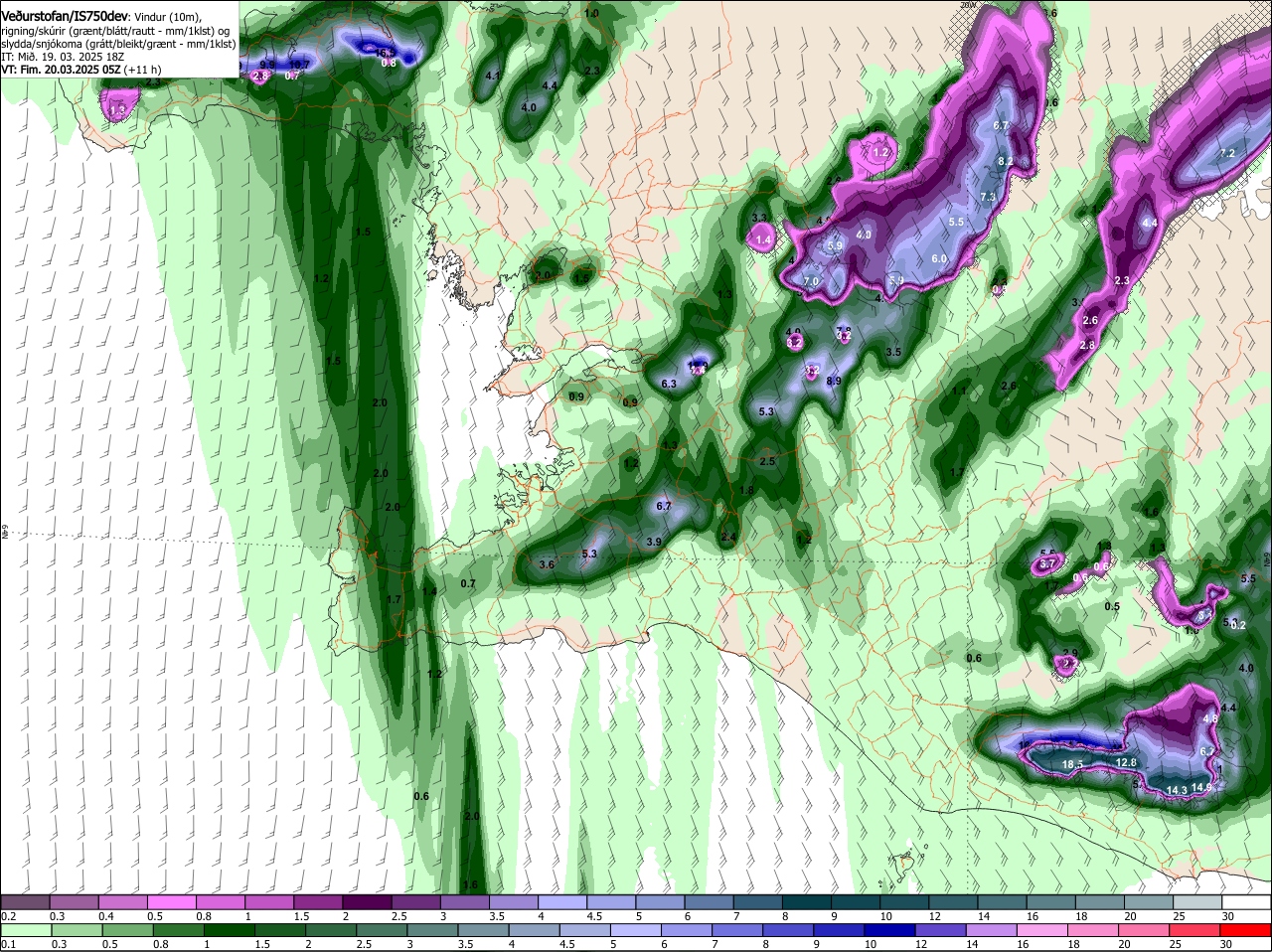Click the initial time line 'IT: Mið. 19. 03. 2025 18Z'

coord(62,57)
